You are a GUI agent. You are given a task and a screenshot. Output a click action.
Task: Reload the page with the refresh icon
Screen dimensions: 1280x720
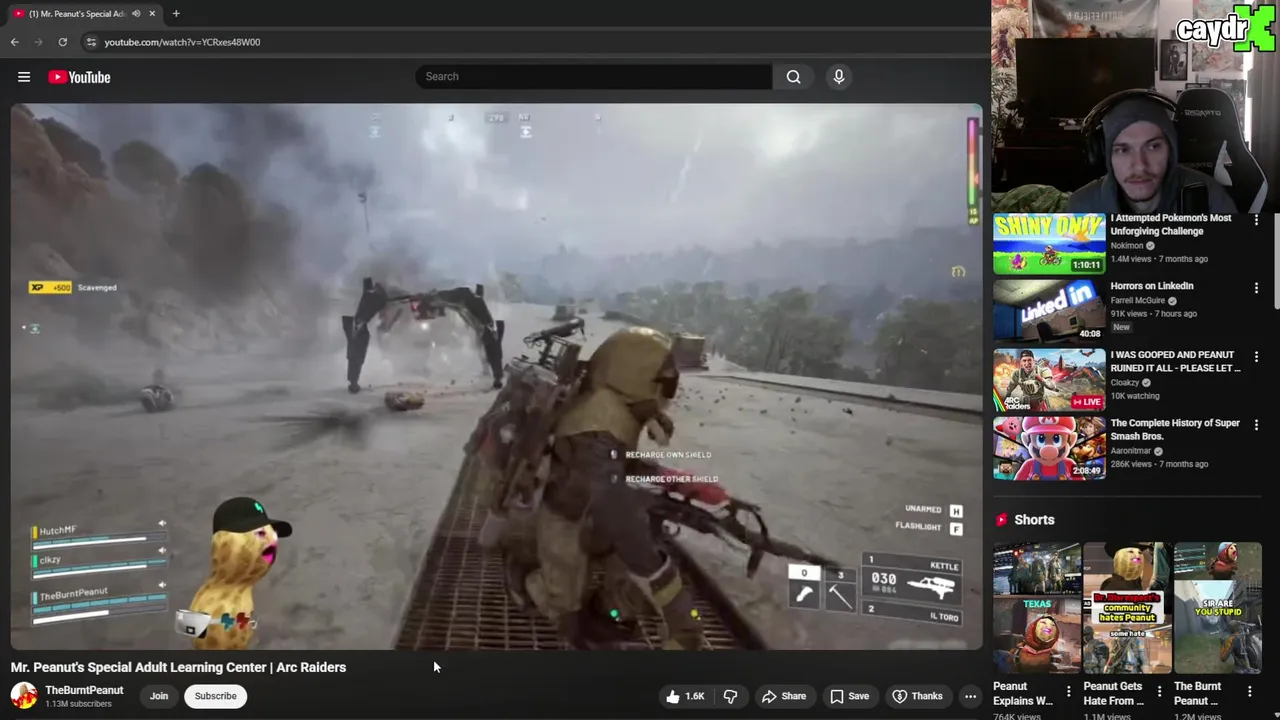[62, 42]
